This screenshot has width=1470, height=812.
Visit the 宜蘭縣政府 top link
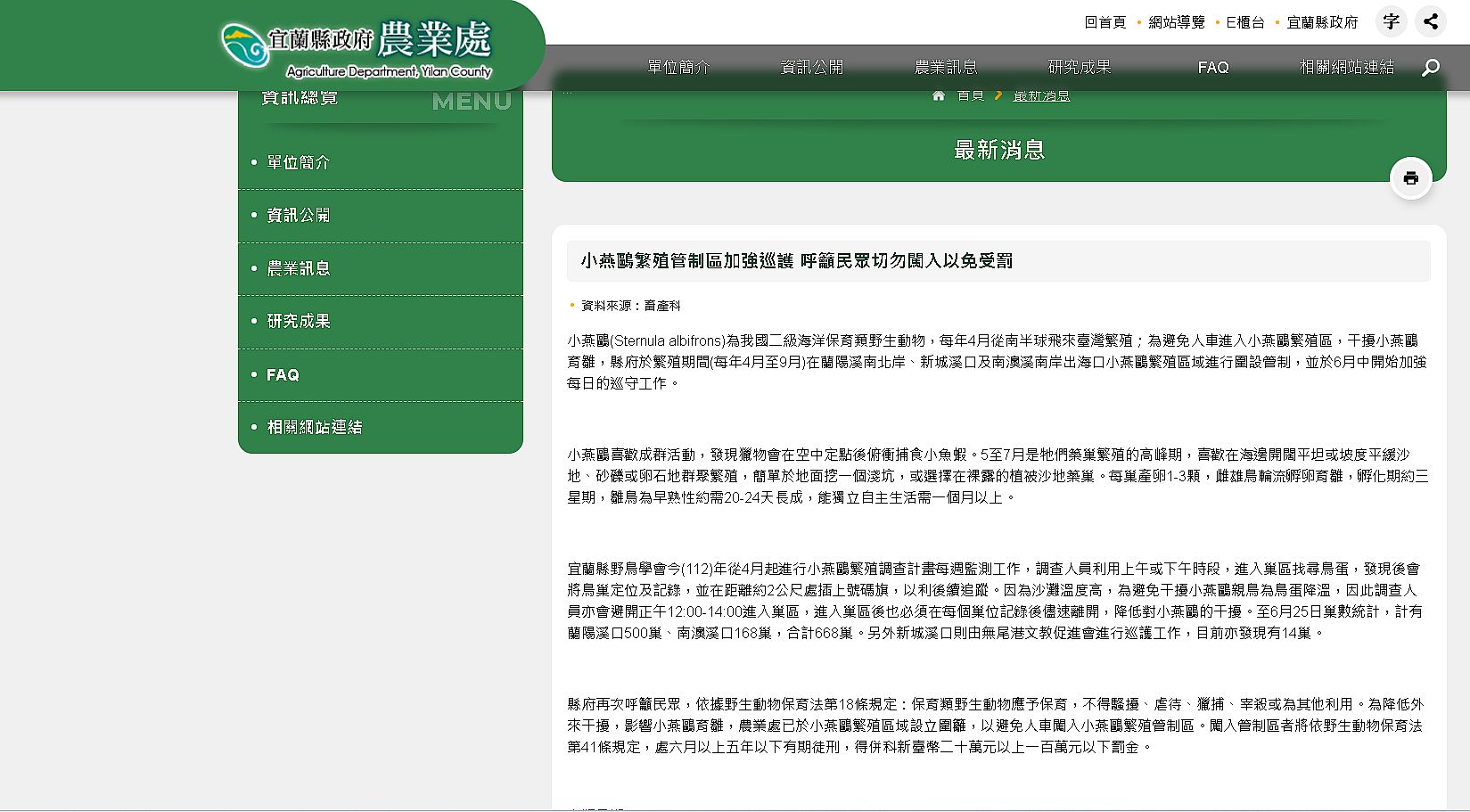tap(1322, 22)
